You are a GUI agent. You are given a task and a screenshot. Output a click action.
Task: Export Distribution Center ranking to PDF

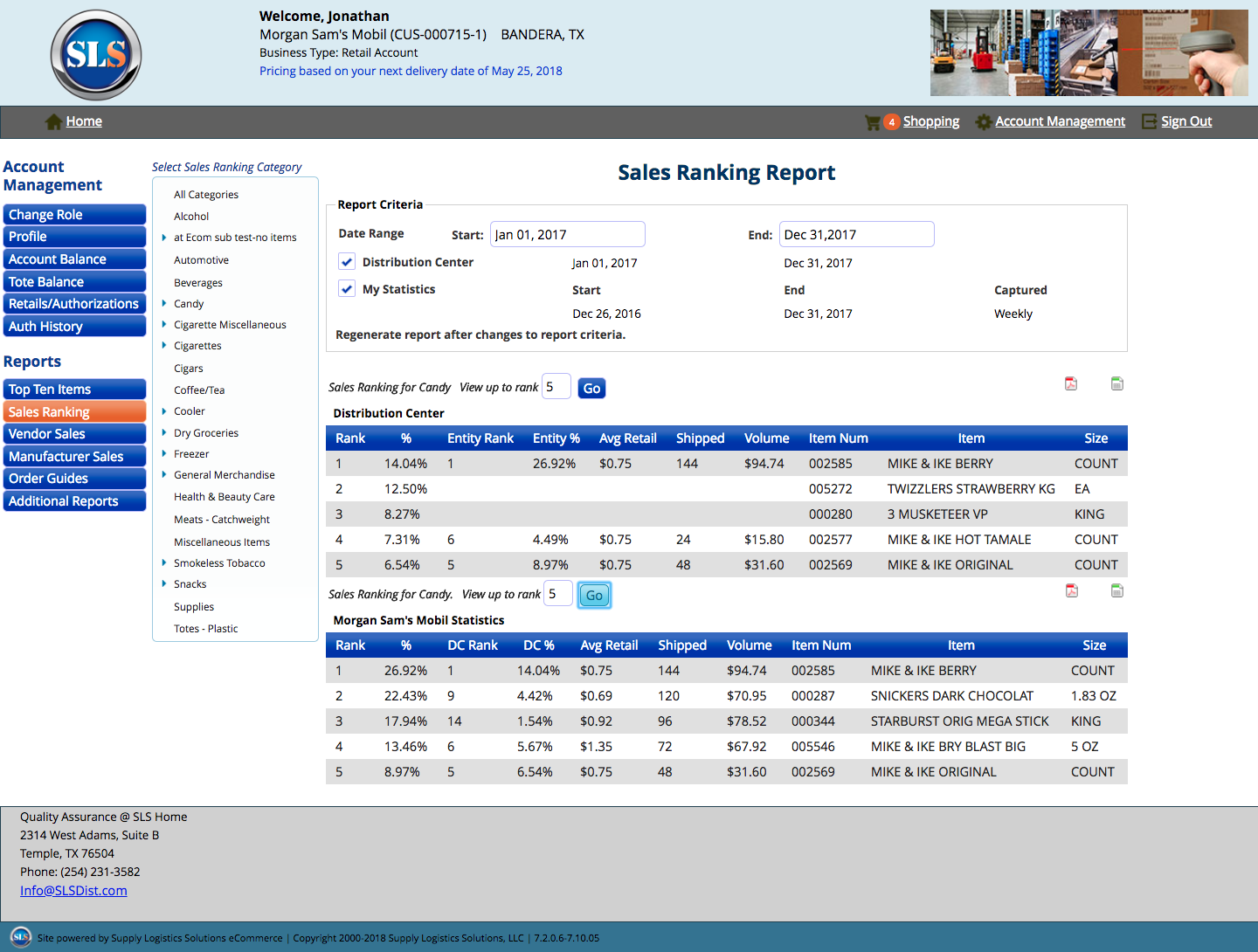click(x=1071, y=383)
